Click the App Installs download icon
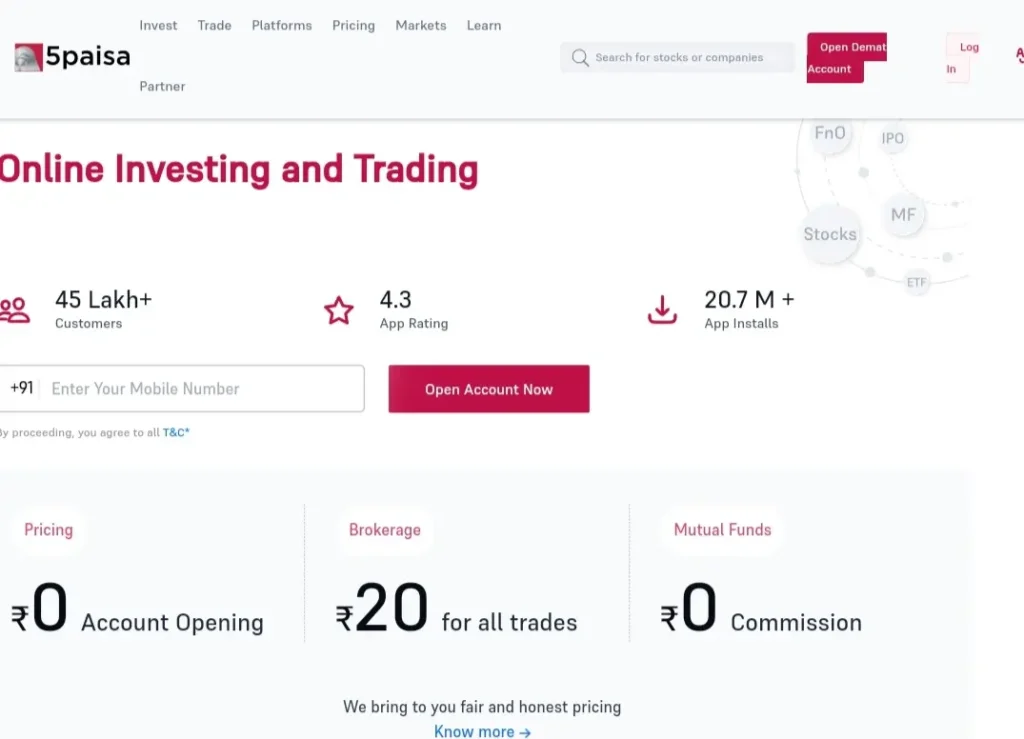Screen dimensions: 1024x739 coord(662,310)
